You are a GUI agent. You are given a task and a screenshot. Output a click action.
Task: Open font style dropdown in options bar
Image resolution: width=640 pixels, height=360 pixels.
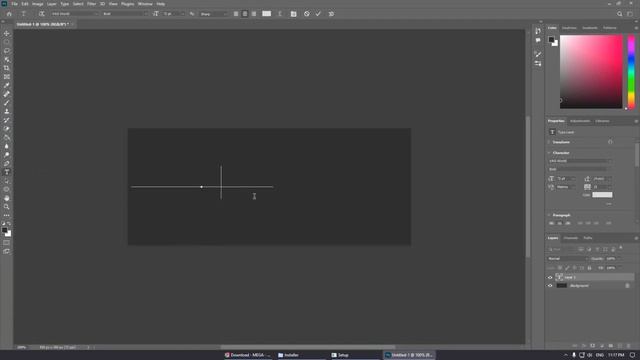[x=125, y=14]
